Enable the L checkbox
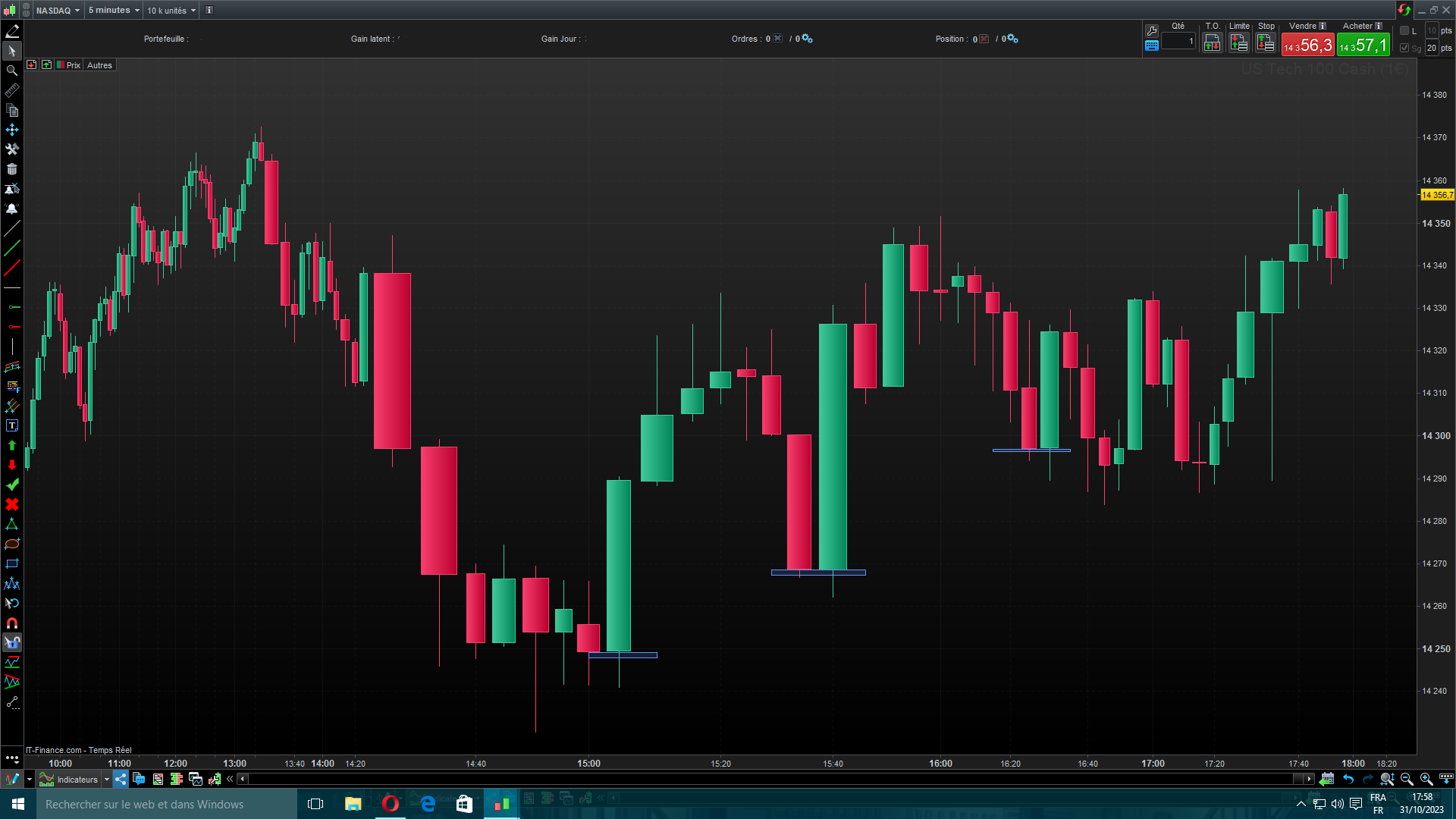Viewport: 1456px width, 819px height. point(1404,31)
